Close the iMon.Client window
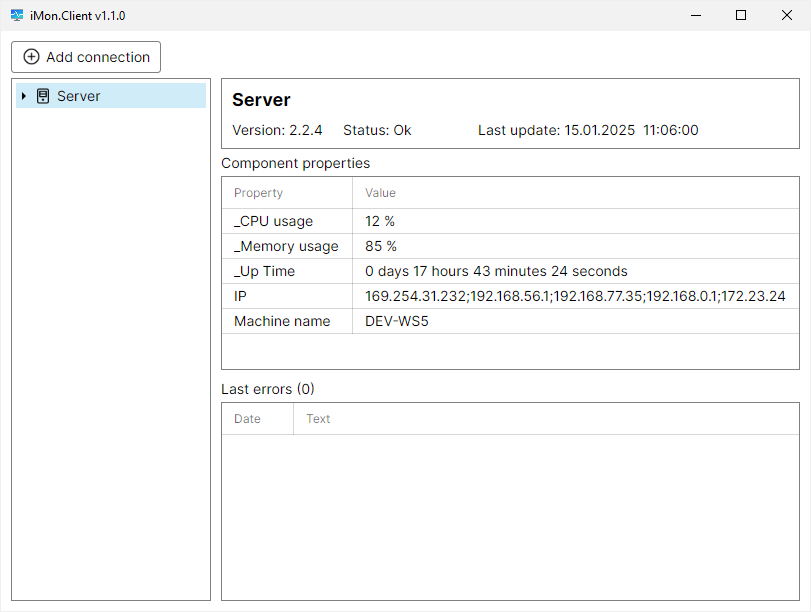The height and width of the screenshot is (612, 811). tap(787, 15)
